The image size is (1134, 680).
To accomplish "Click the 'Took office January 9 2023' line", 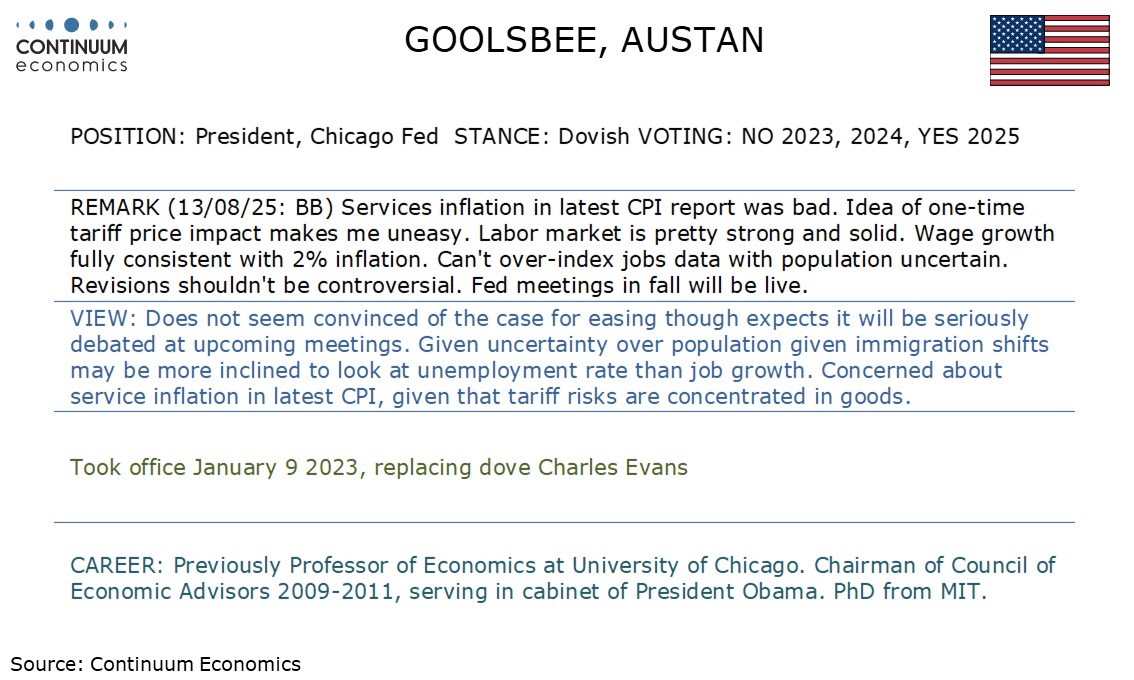I will coord(214,468).
